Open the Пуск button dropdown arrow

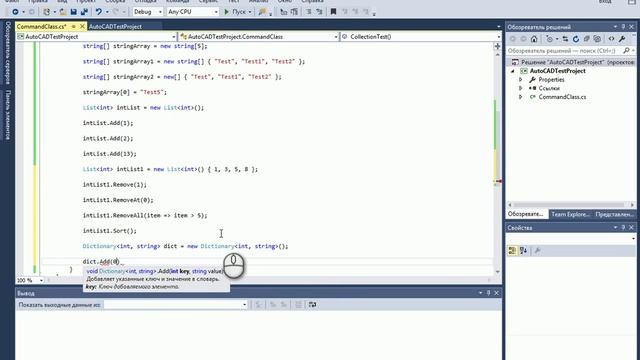tap(250, 12)
